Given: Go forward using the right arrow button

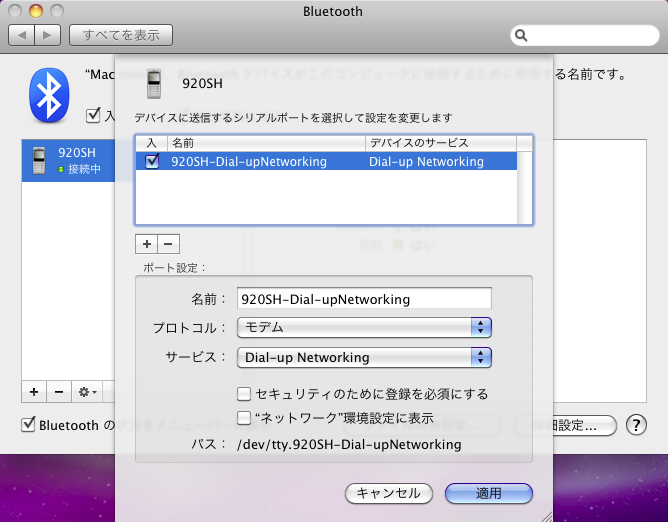Looking at the screenshot, I should pos(48,36).
